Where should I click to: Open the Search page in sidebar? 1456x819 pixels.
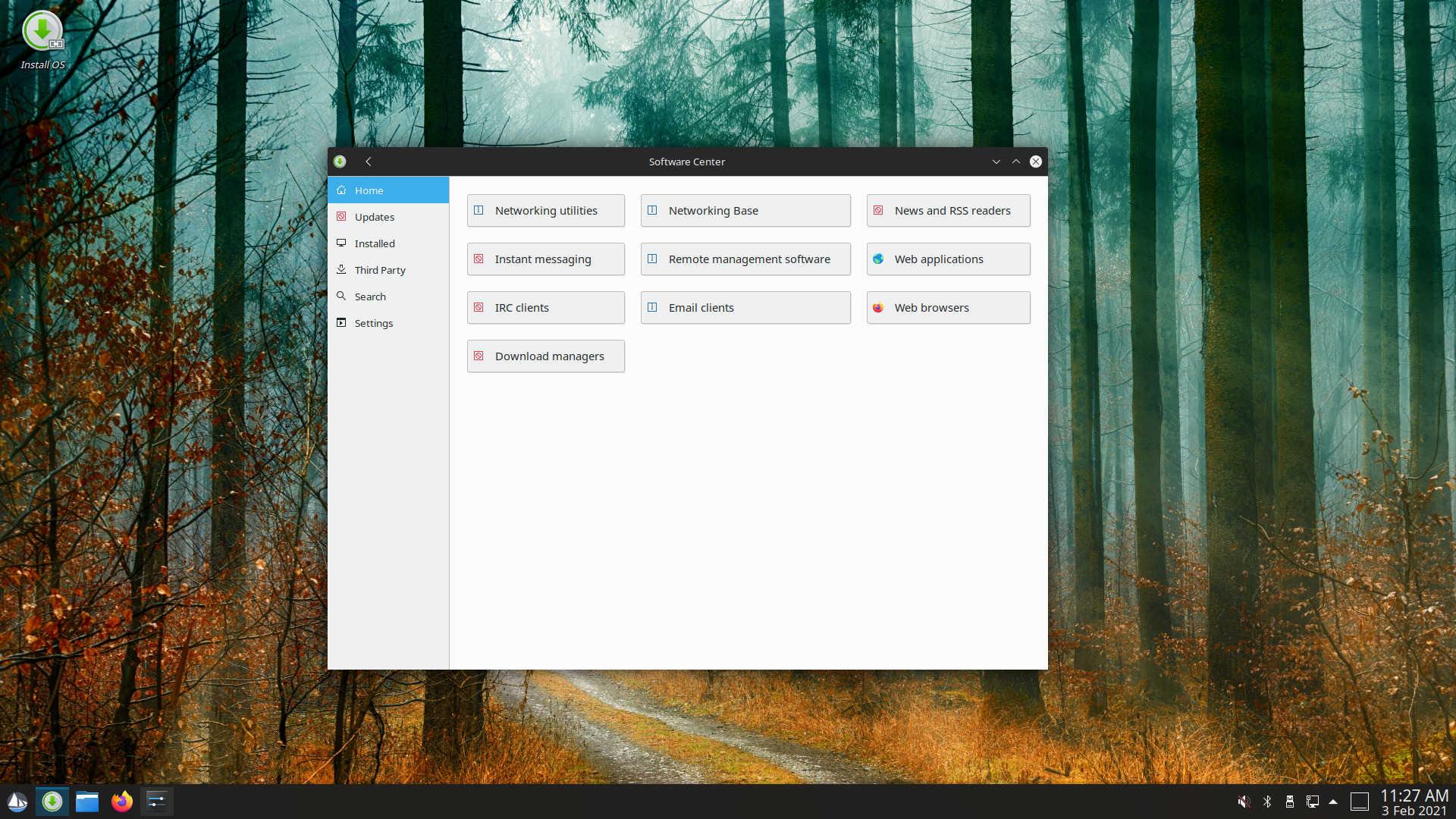(388, 297)
